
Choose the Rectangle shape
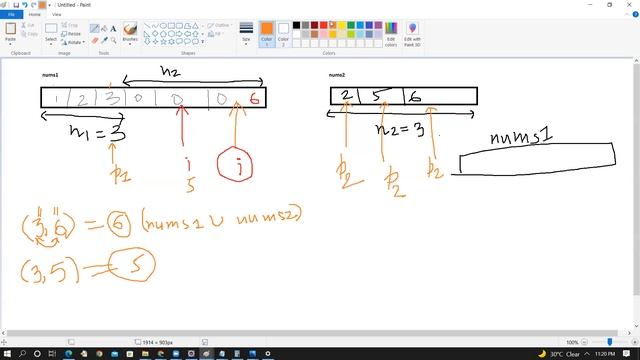[171, 25]
